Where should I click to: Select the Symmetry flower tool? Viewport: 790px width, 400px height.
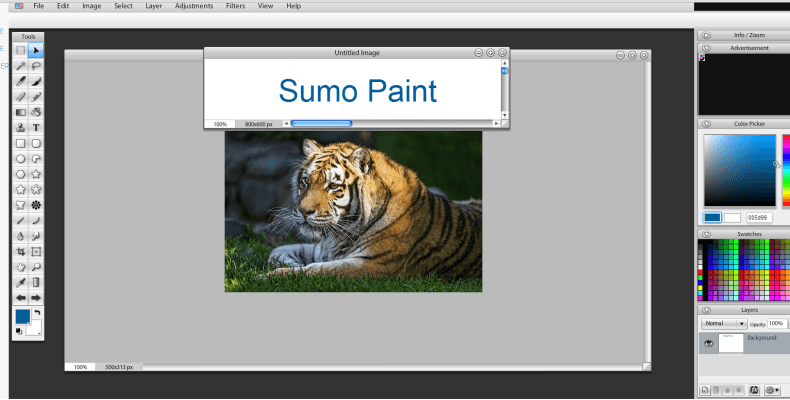coord(36,205)
